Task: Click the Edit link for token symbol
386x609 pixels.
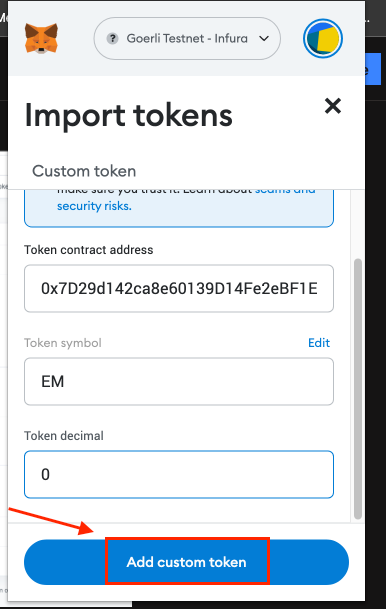Action: [319, 343]
